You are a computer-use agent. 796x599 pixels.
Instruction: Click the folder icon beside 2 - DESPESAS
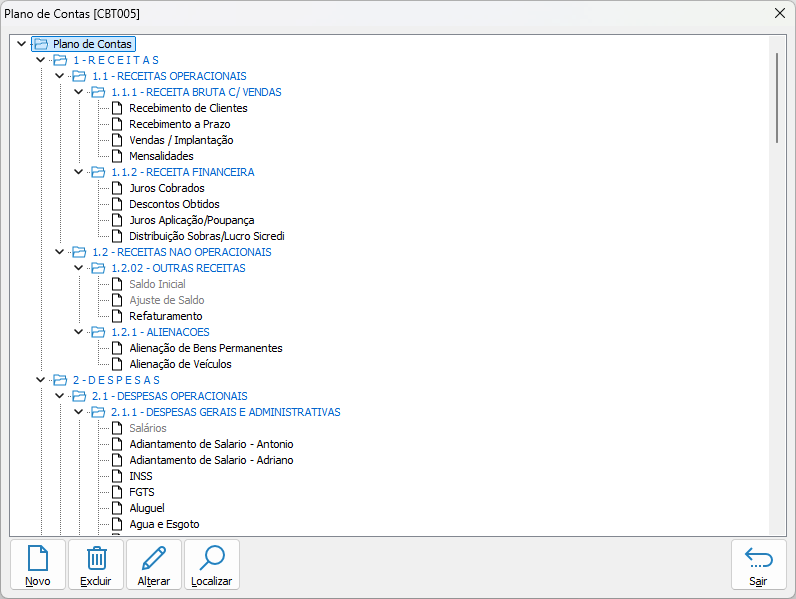coord(60,380)
